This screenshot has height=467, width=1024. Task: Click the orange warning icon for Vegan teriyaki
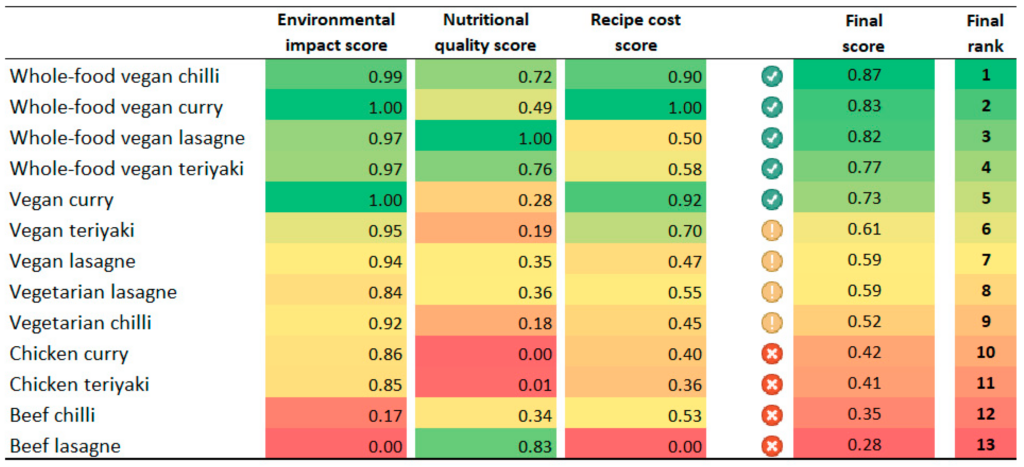coord(772,230)
